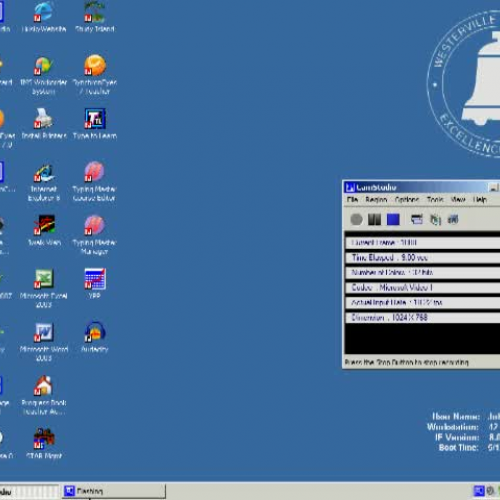Open the Study Island desktop shortcut

[x=95, y=17]
